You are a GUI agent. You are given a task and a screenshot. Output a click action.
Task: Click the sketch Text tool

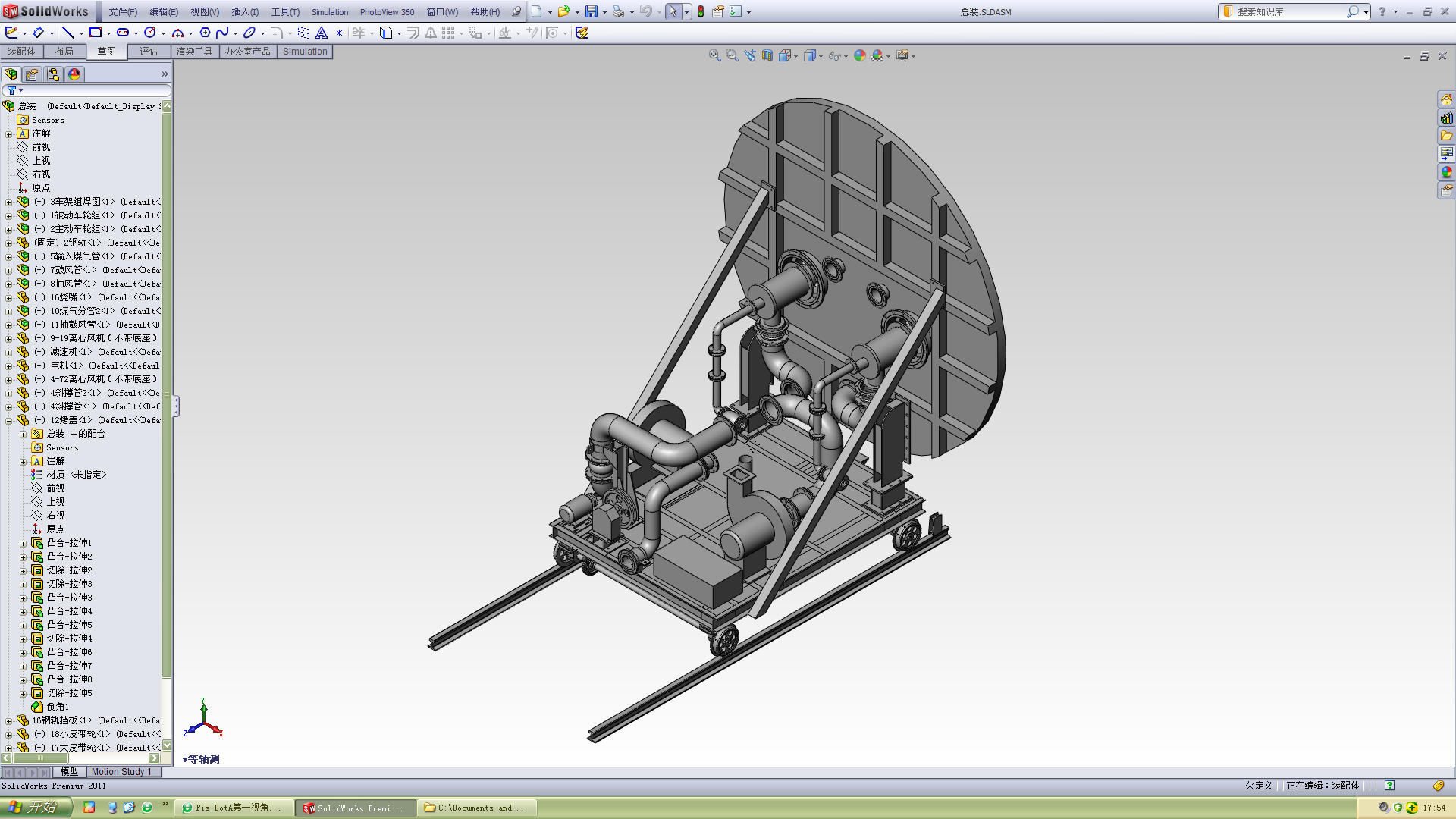pyautogui.click(x=322, y=33)
